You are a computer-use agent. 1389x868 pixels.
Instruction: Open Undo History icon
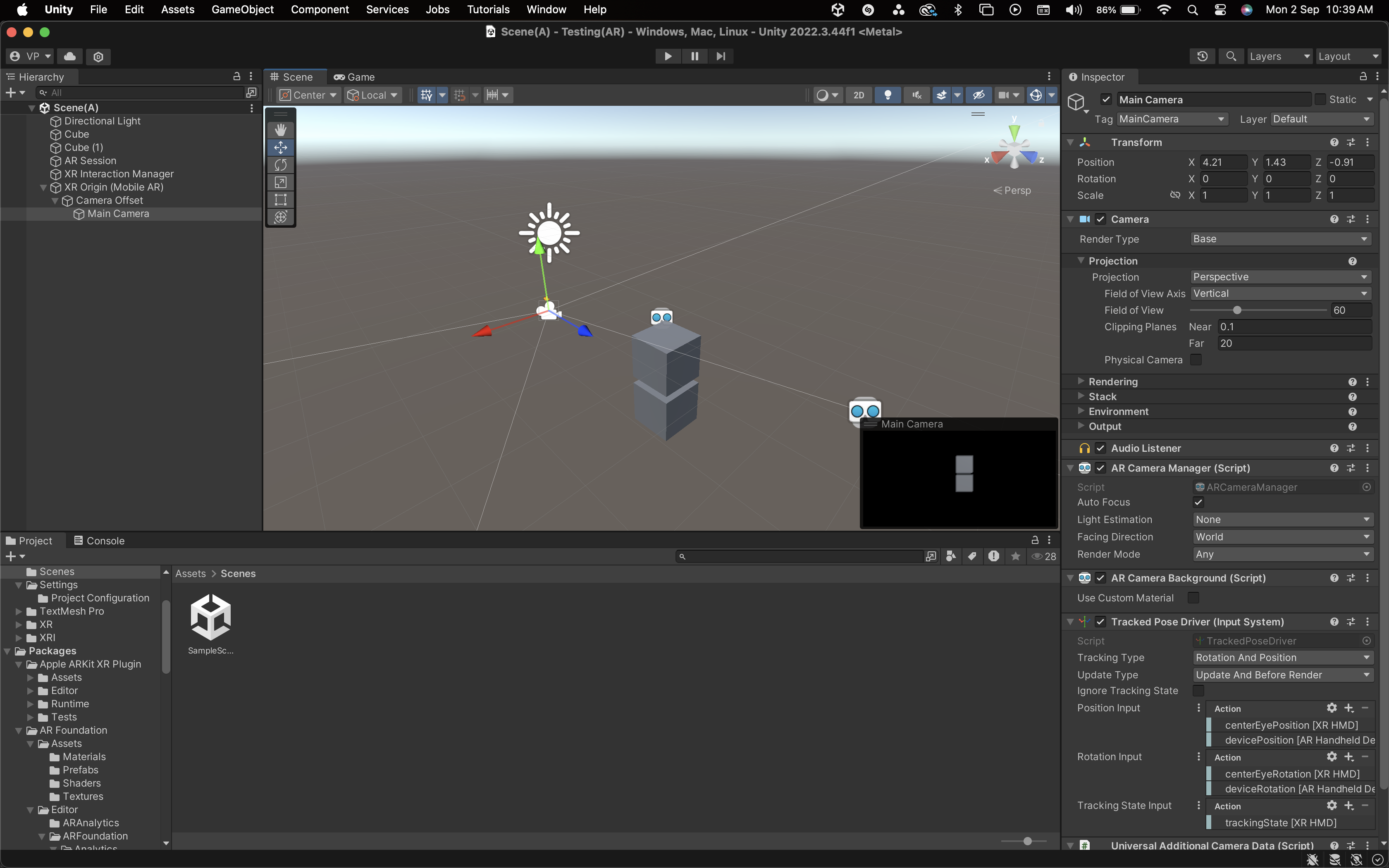[x=1202, y=56]
